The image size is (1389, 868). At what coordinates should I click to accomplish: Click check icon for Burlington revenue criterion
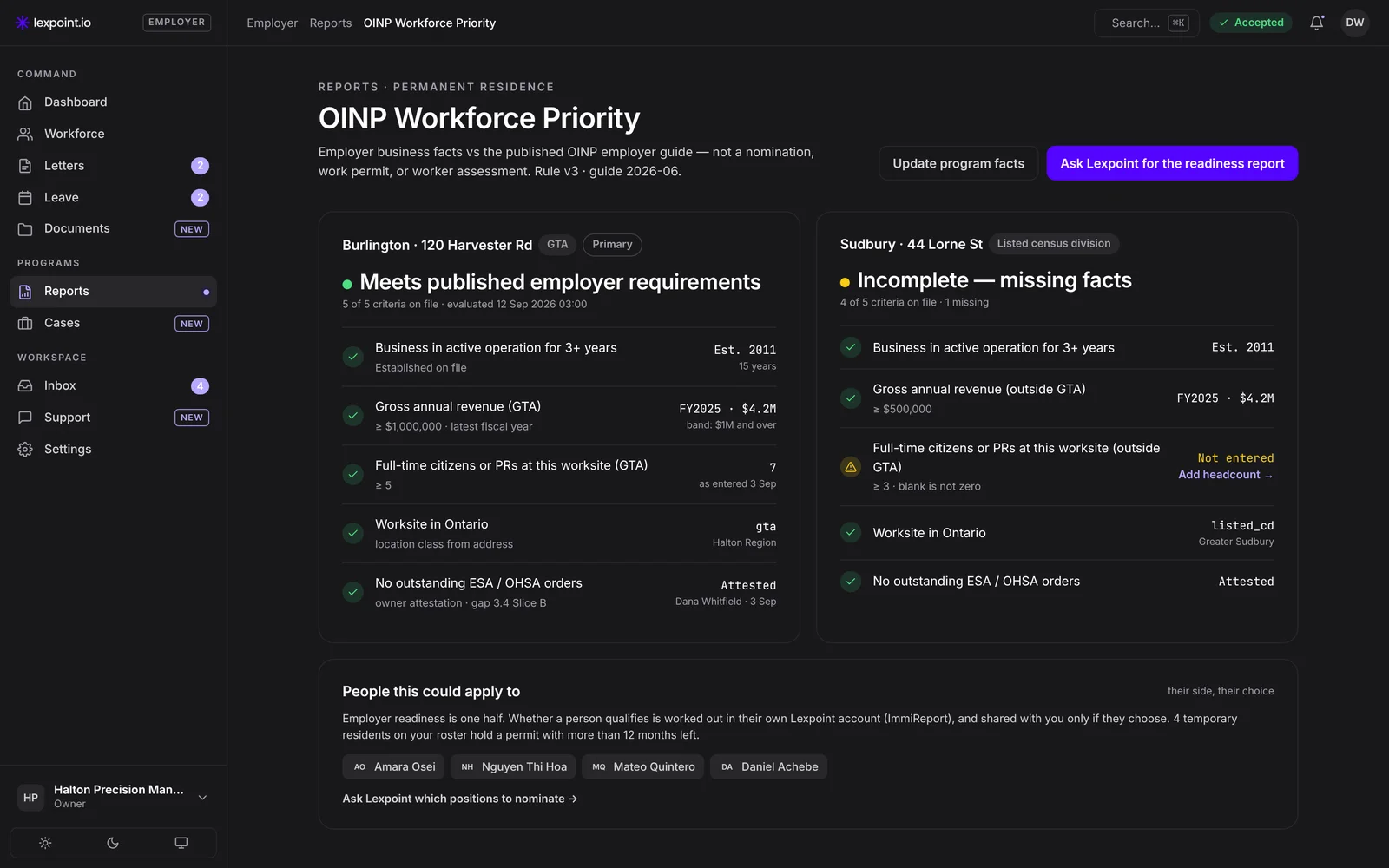pos(353,416)
